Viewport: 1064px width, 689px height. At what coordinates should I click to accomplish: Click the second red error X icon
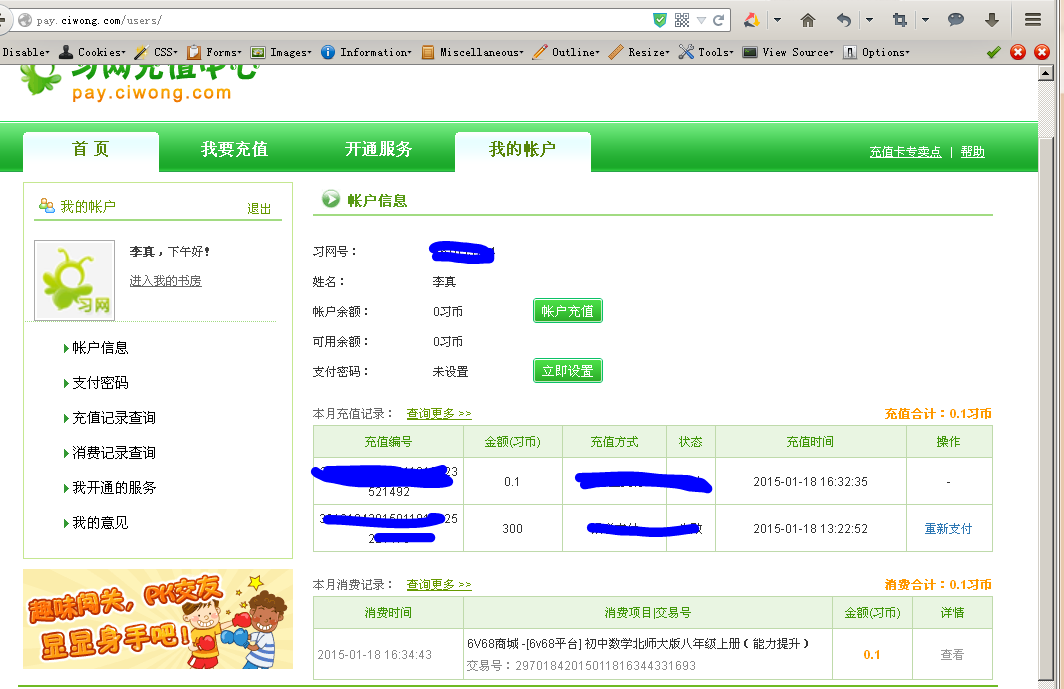1042,52
